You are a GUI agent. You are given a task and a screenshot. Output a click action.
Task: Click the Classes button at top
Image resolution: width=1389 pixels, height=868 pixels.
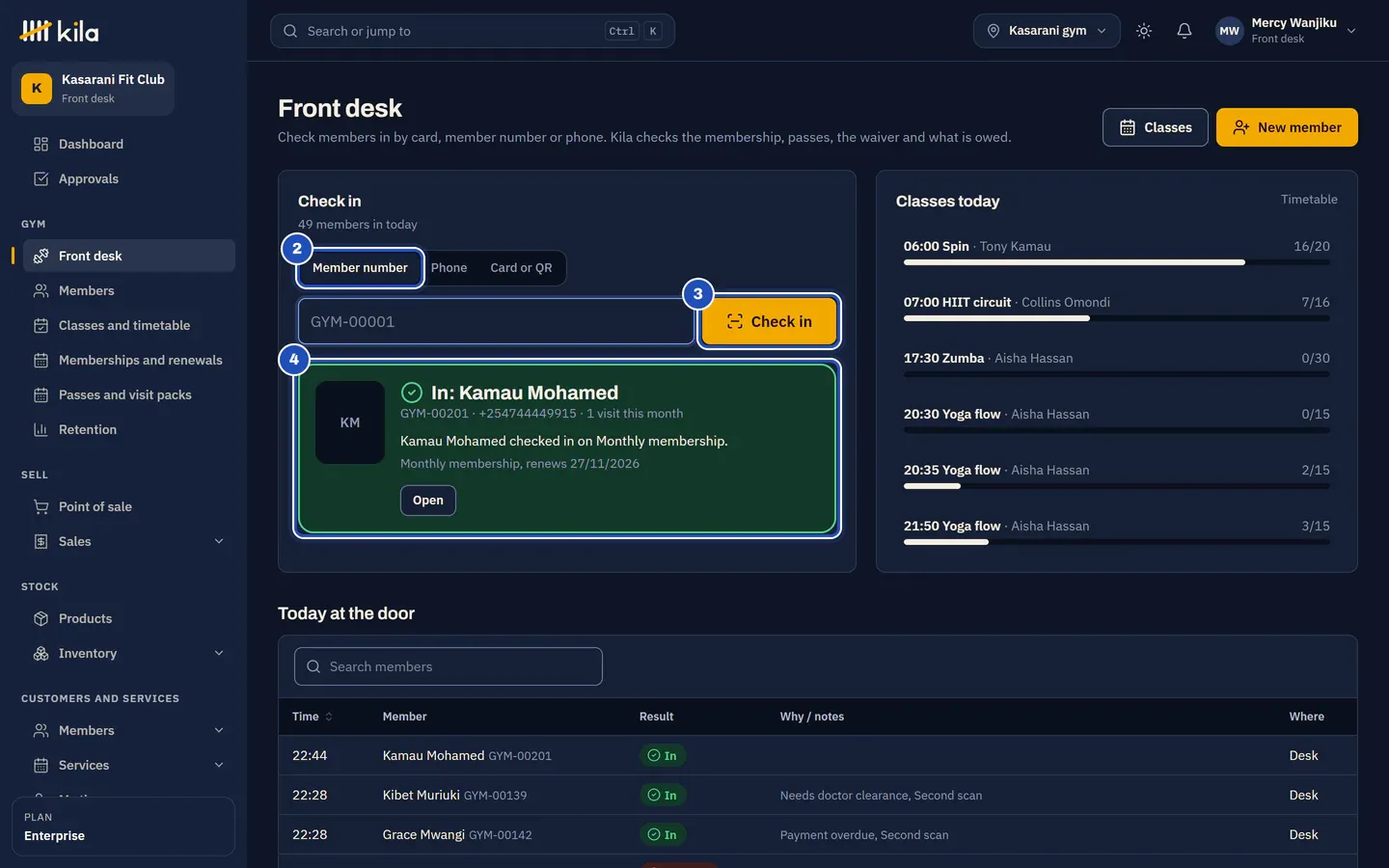pyautogui.click(x=1155, y=127)
